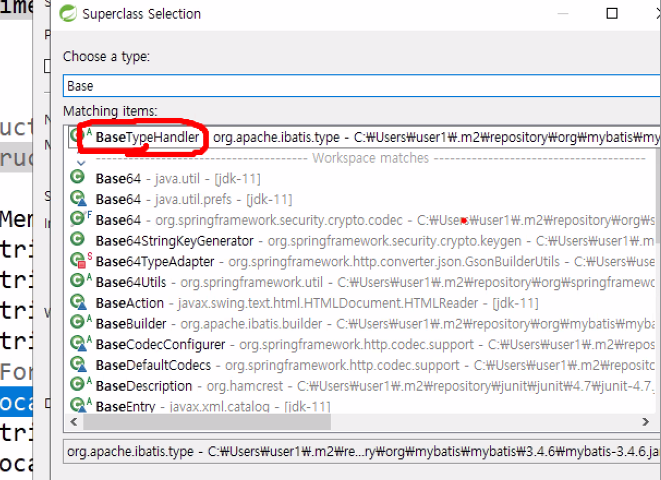The image size is (661, 480).
Task: Click the final class icon beside spring security Base64
Action: 80,218
